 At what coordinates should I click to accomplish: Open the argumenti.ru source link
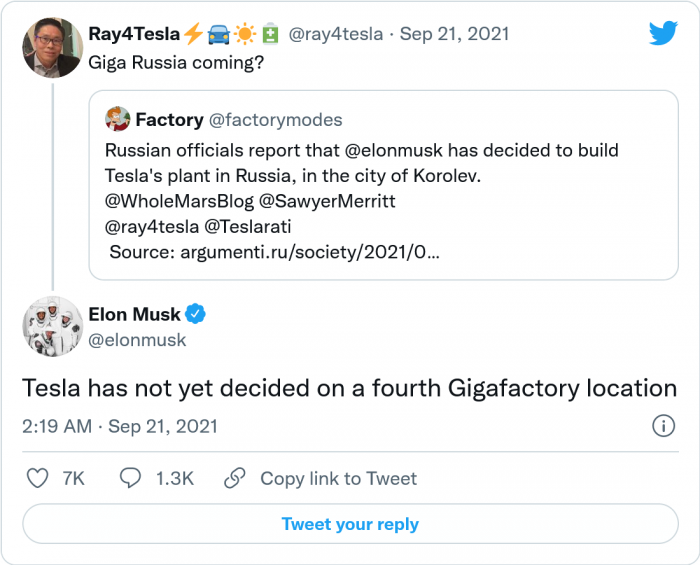tap(309, 252)
